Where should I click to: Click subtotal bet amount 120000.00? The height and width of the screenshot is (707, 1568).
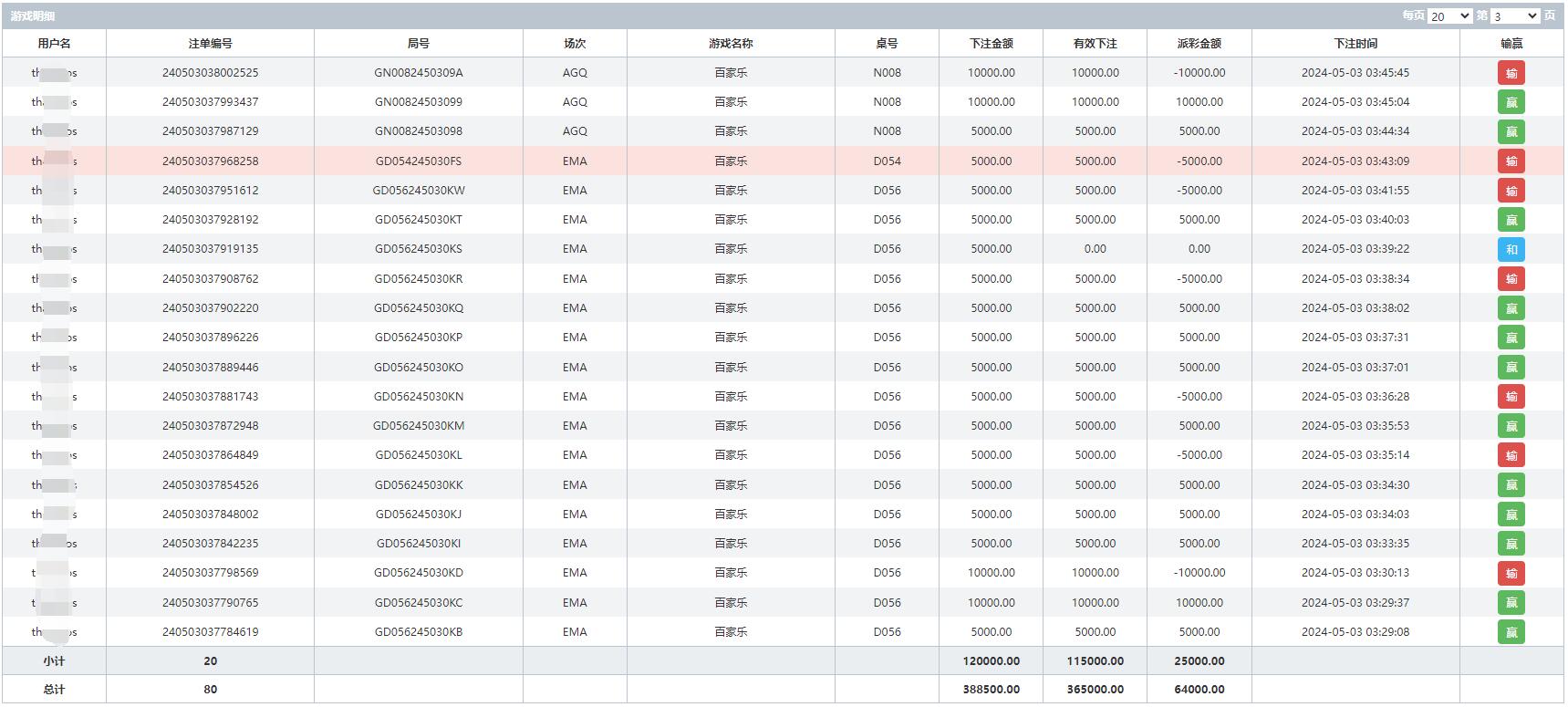[x=991, y=661]
